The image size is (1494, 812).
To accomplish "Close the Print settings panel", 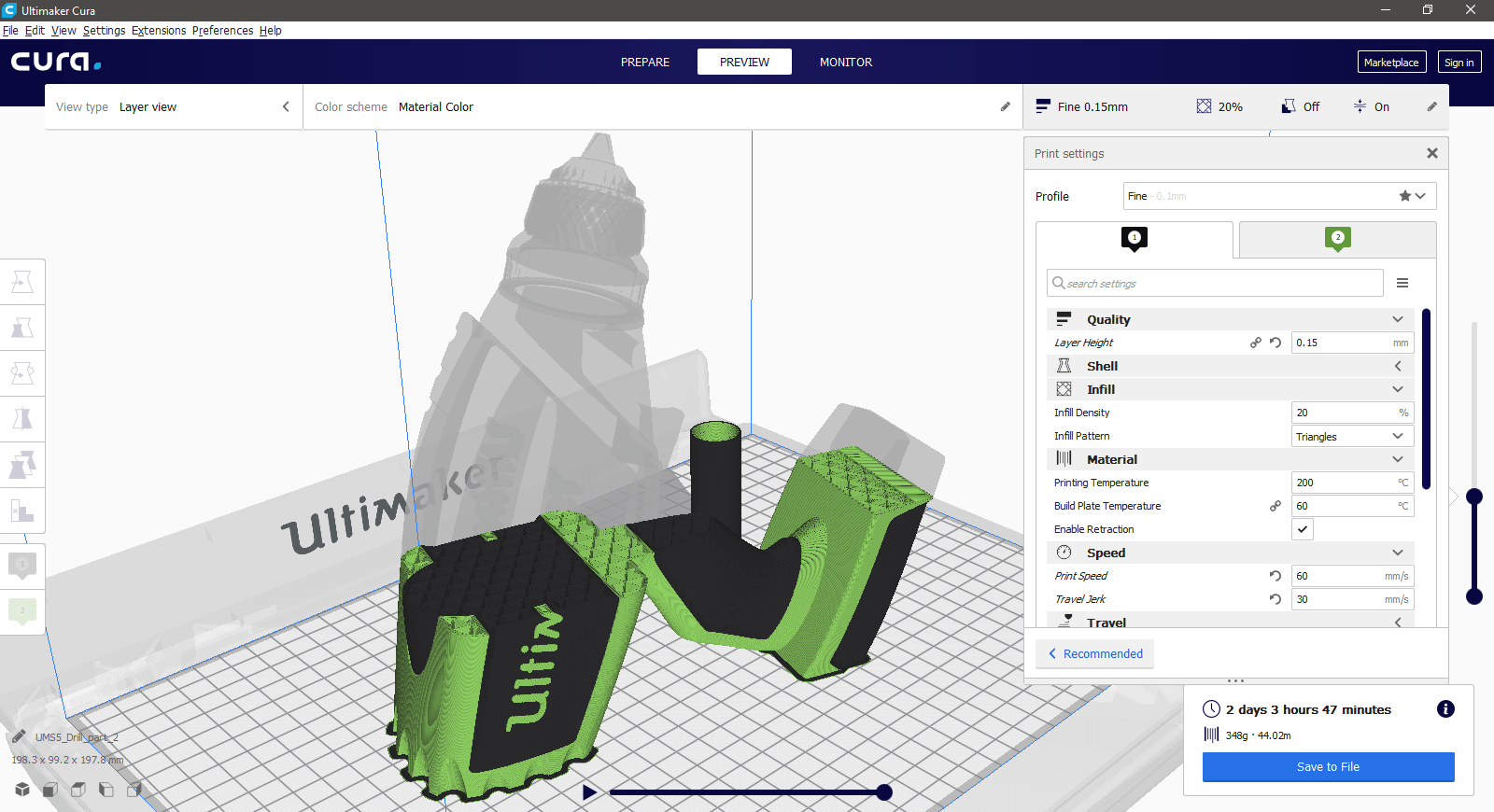I will (x=1432, y=153).
